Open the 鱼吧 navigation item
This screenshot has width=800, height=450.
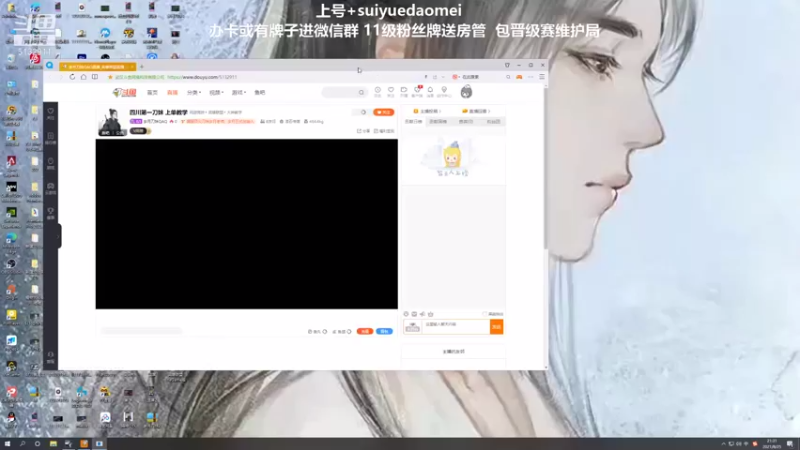[260, 93]
